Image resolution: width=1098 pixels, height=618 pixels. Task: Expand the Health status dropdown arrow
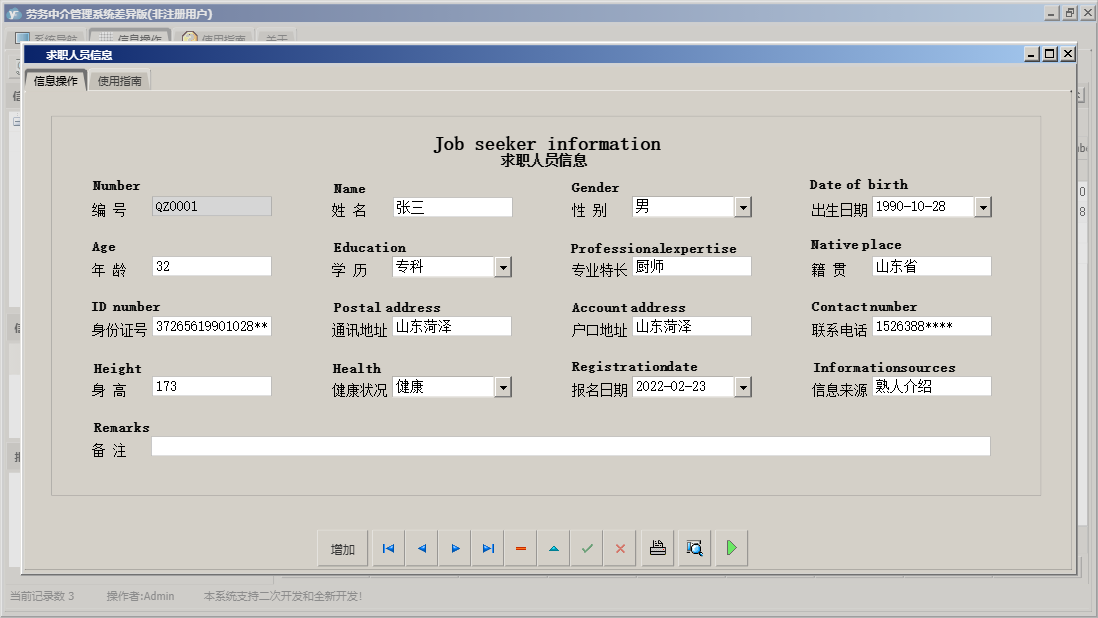click(x=503, y=388)
